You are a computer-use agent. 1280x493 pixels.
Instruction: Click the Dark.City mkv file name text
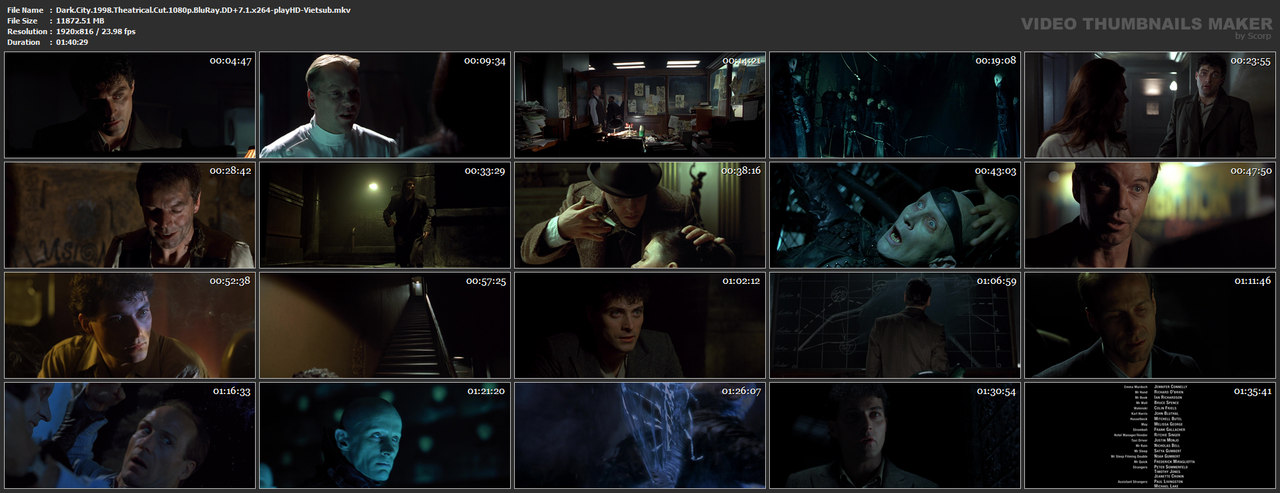click(203, 9)
